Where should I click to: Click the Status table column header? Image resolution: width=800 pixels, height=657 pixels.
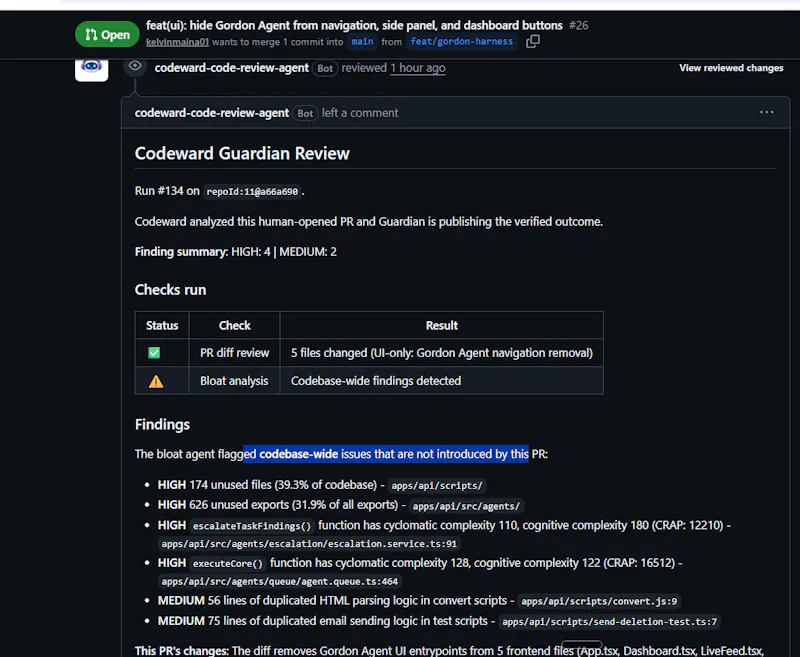point(162,325)
